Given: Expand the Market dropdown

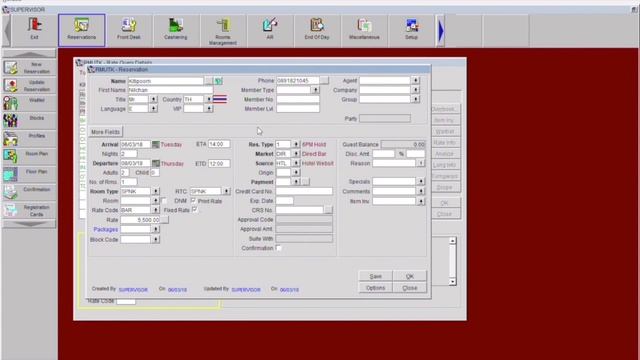Looking at the screenshot, I should coord(296,154).
